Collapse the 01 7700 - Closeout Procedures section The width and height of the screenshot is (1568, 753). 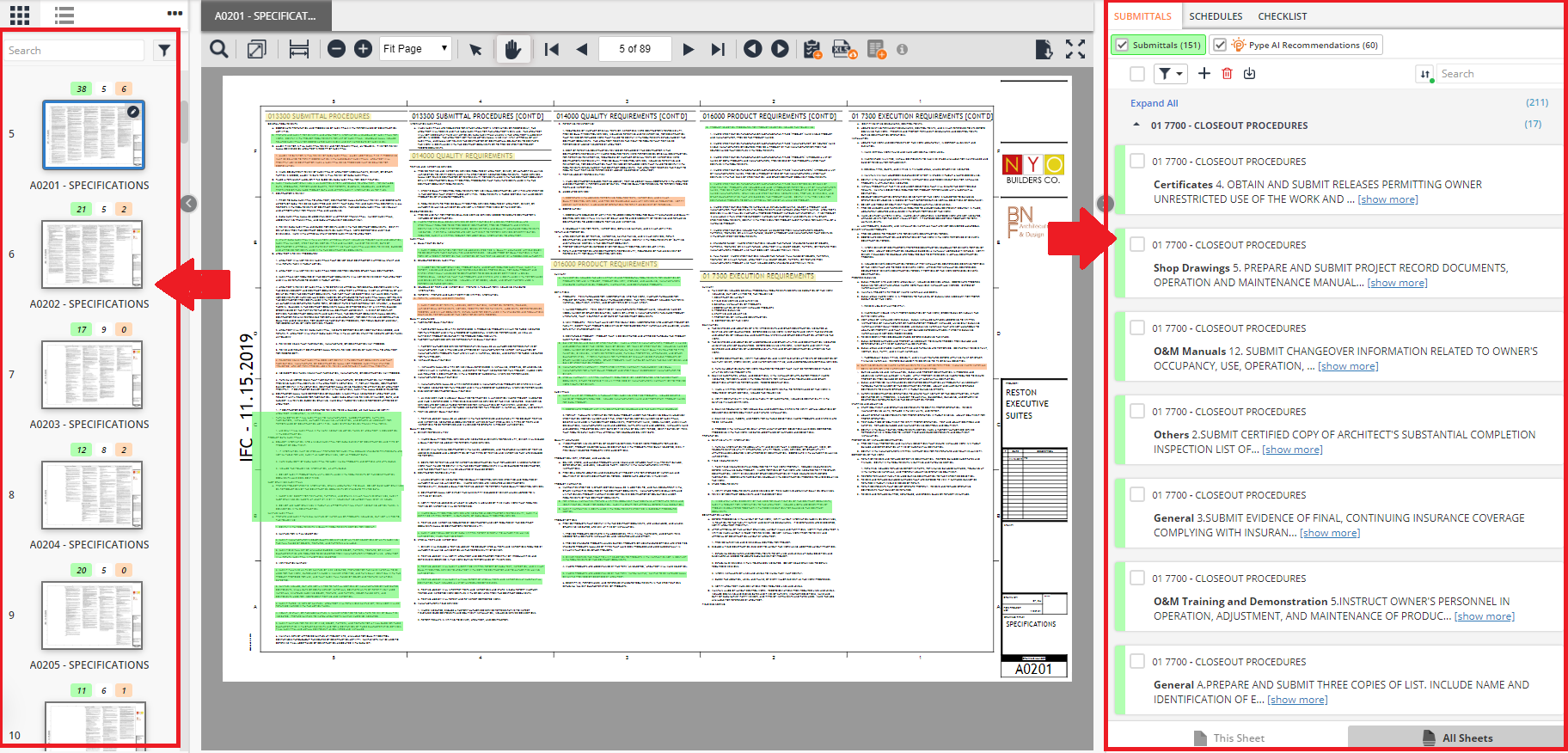click(1136, 125)
